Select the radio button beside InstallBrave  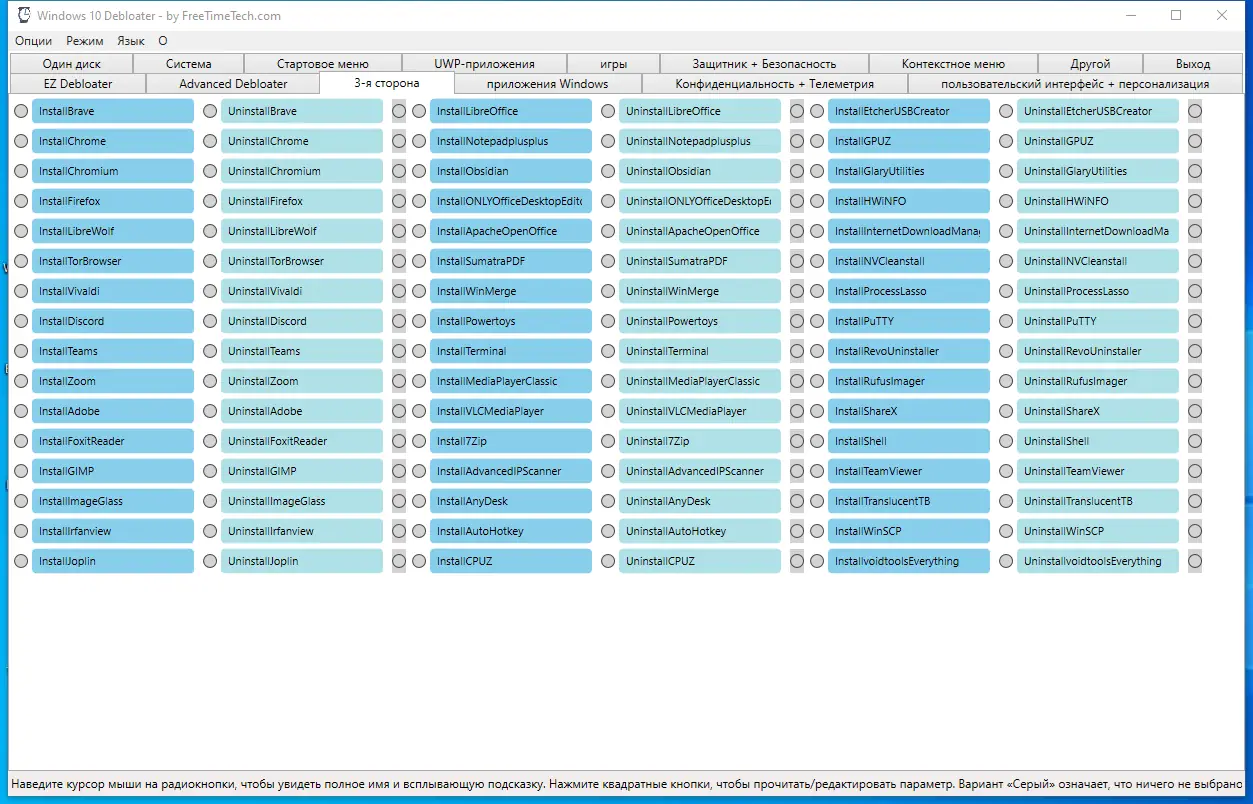21,111
